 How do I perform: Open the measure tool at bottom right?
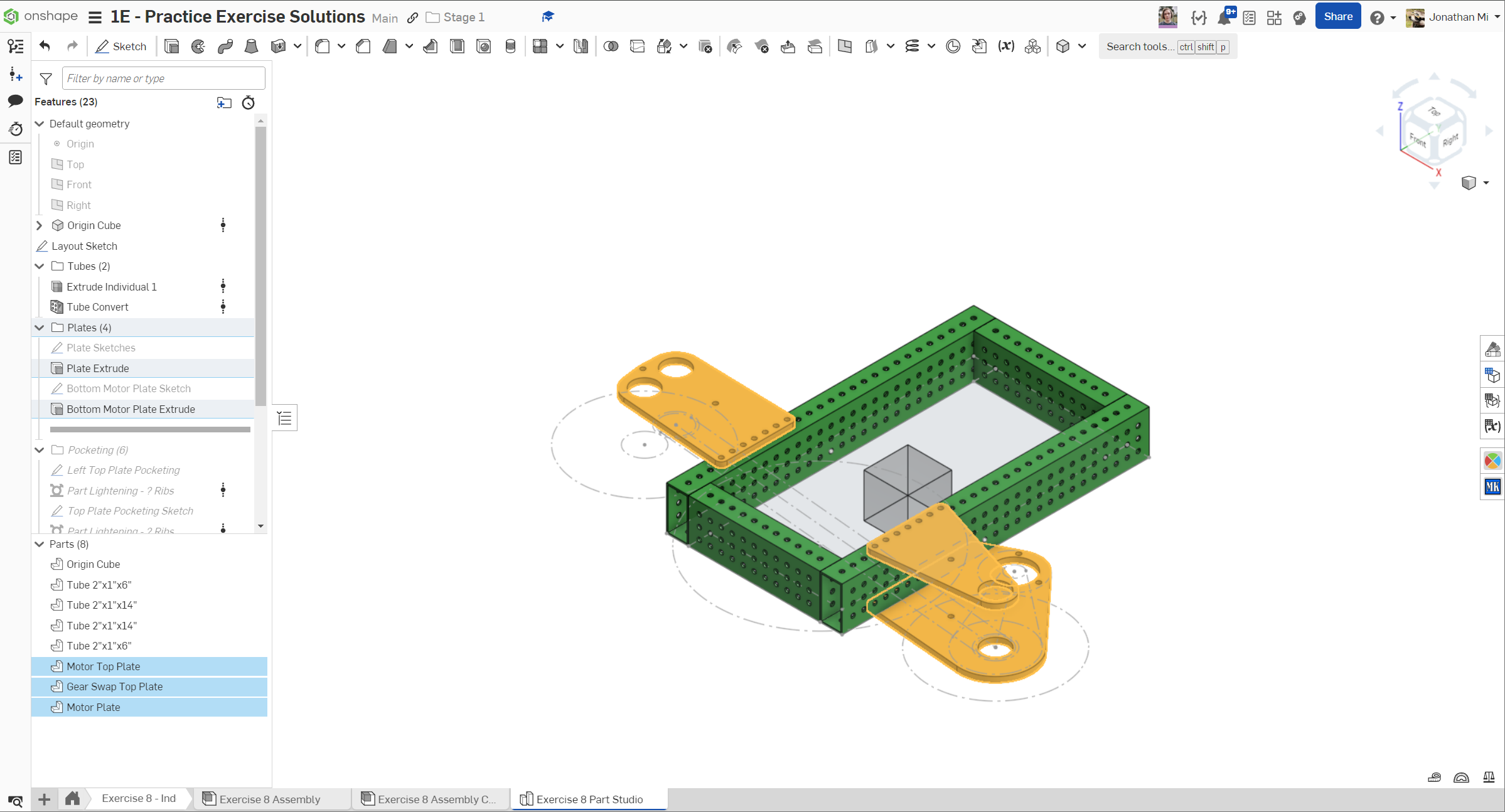pos(1434,777)
